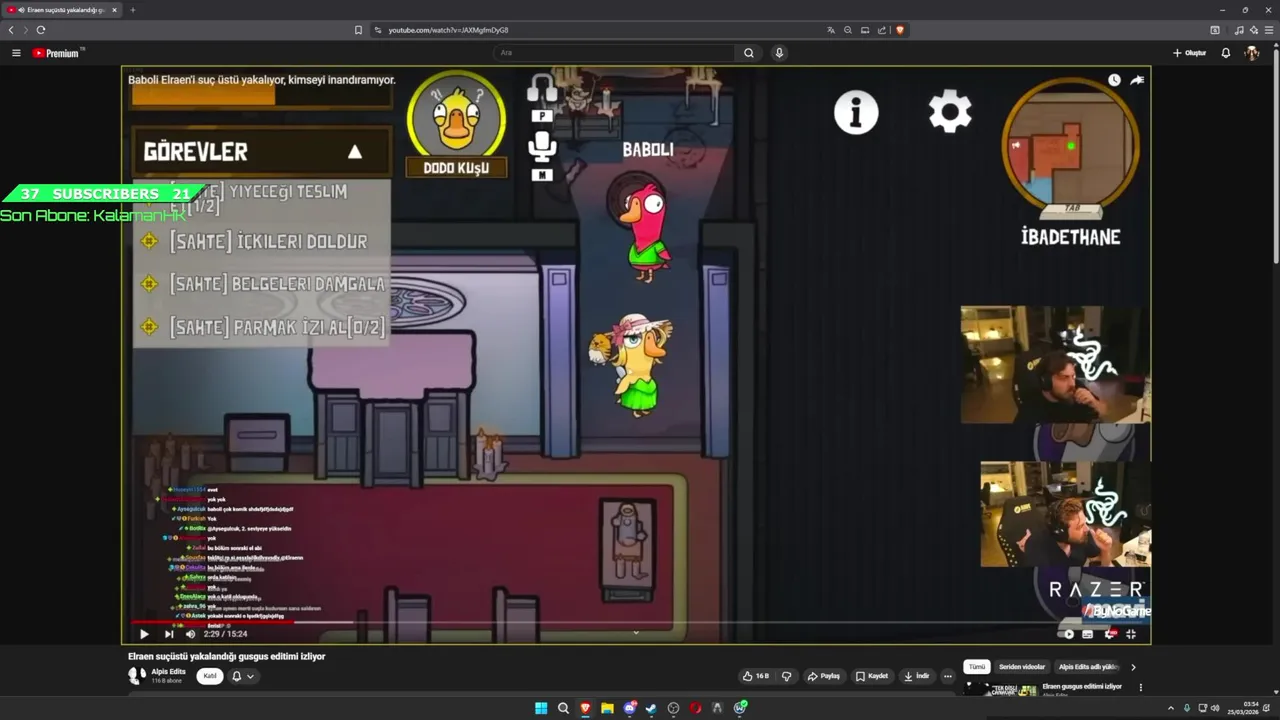This screenshot has width=1280, height=720.
Task: Save video with Kaydet button
Action: pyautogui.click(x=872, y=676)
